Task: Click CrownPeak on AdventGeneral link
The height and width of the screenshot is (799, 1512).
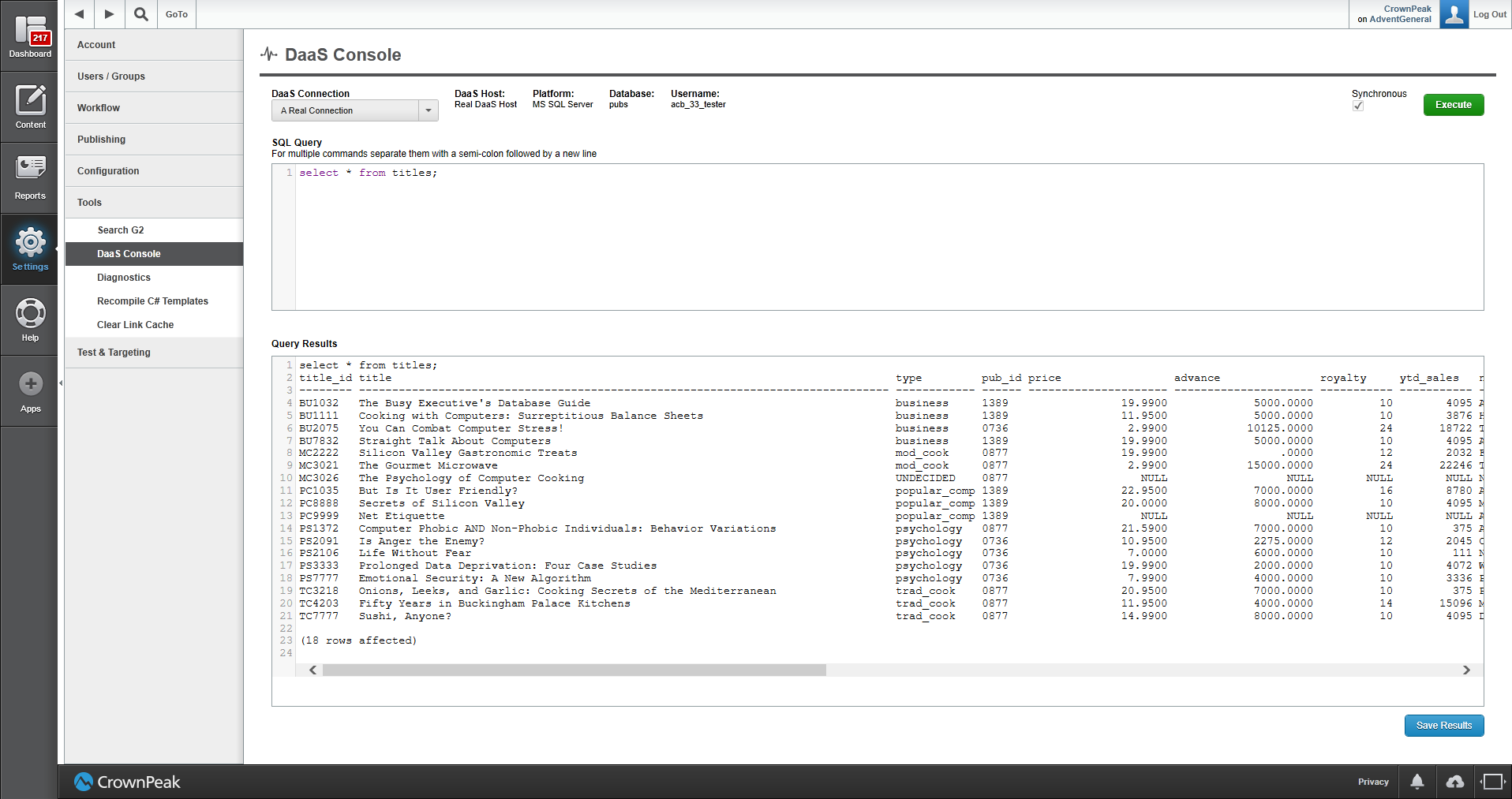Action: point(1394,14)
